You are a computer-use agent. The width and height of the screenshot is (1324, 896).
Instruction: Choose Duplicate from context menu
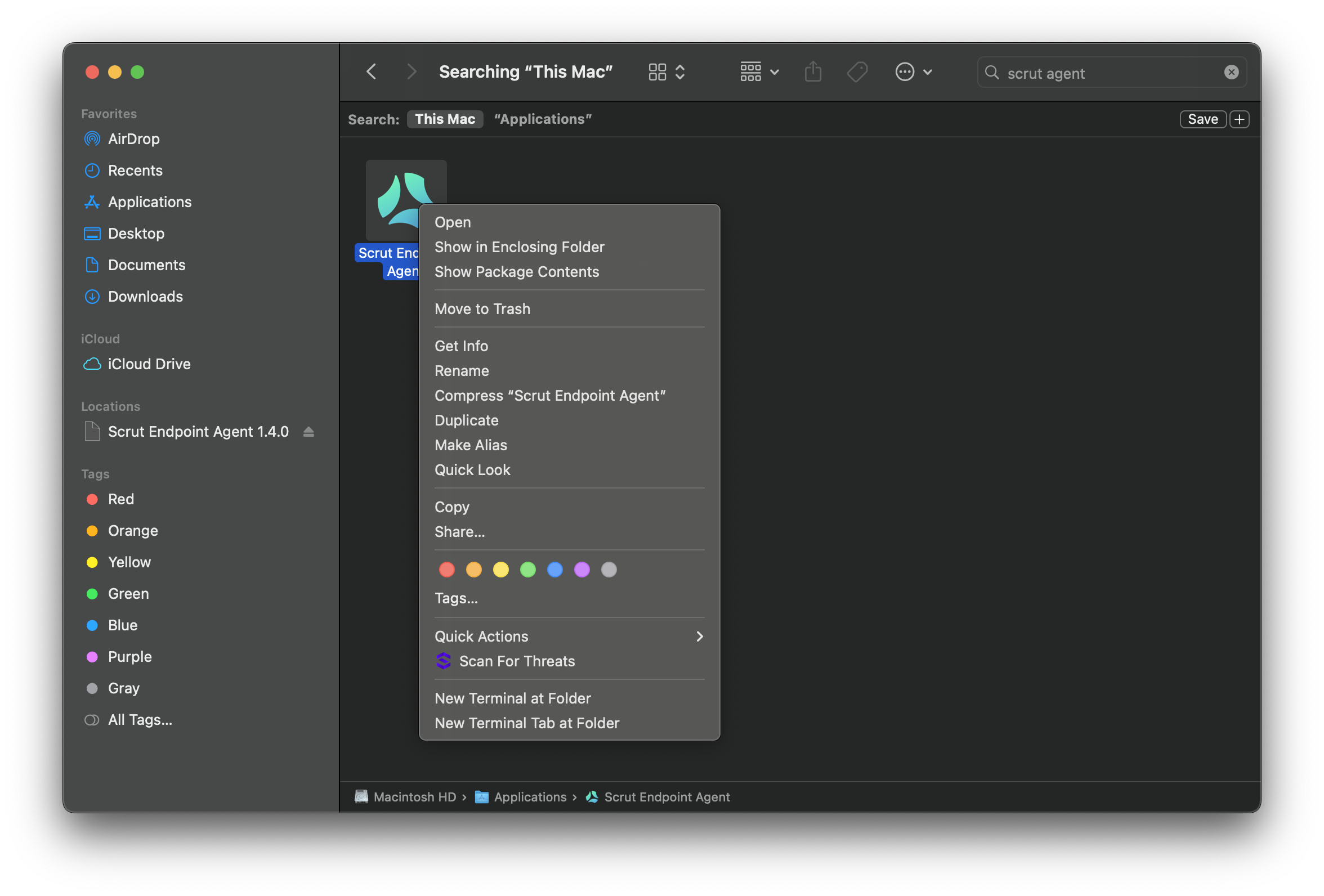pyautogui.click(x=569, y=420)
